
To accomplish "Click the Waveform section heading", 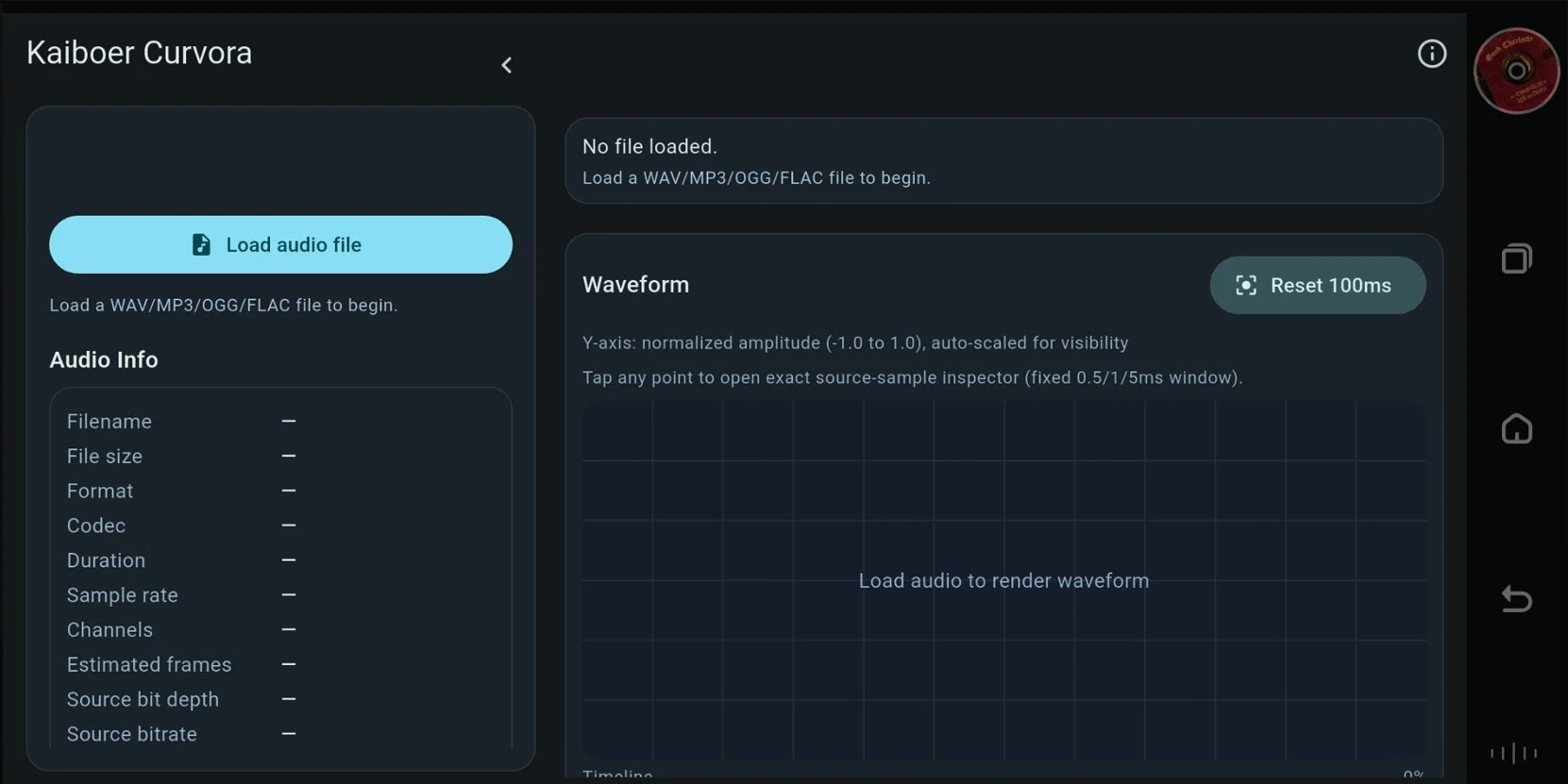I will (x=635, y=285).
